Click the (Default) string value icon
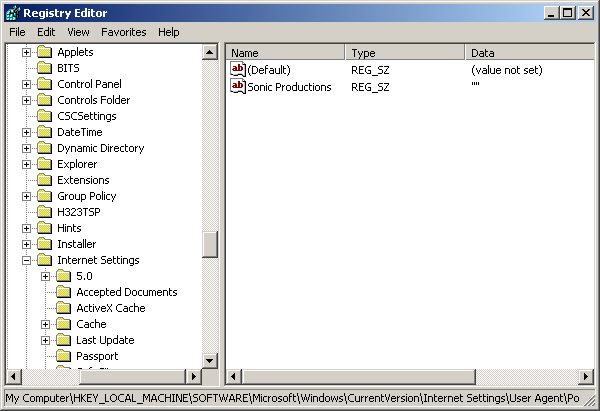The image size is (600, 411). click(238, 70)
